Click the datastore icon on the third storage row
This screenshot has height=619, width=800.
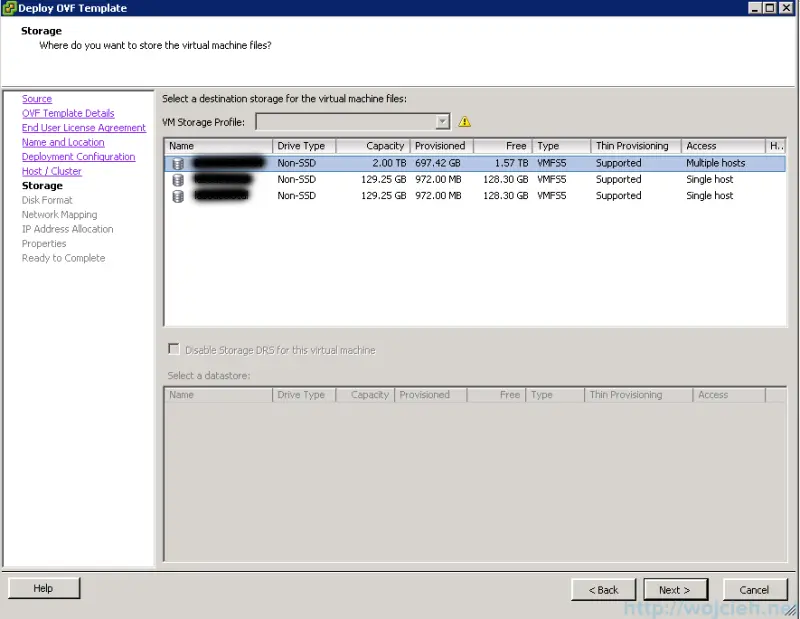(177, 195)
